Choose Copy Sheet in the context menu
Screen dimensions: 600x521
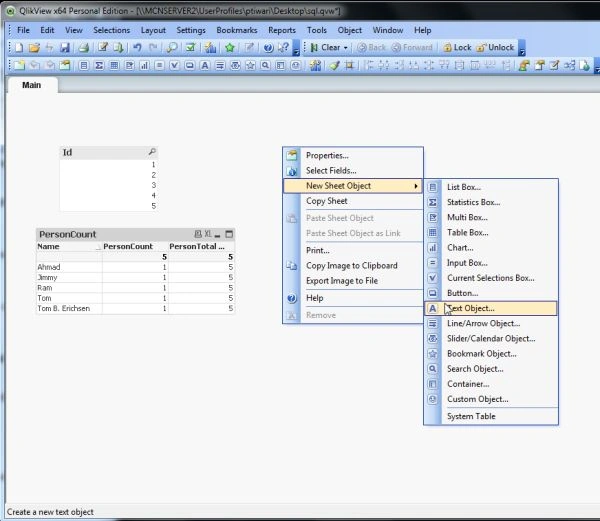[x=353, y=201]
